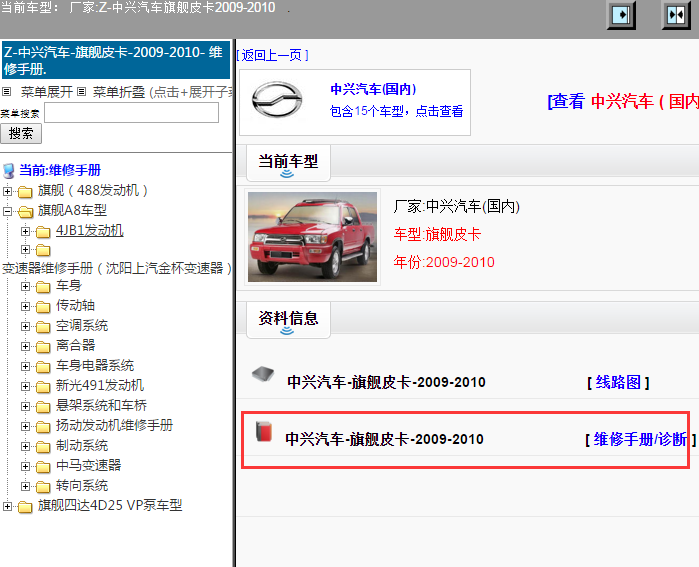Screen dimensions: 699x567
Task: Collapse the 旗舰A8车型 tree node
Action: (x=7, y=211)
